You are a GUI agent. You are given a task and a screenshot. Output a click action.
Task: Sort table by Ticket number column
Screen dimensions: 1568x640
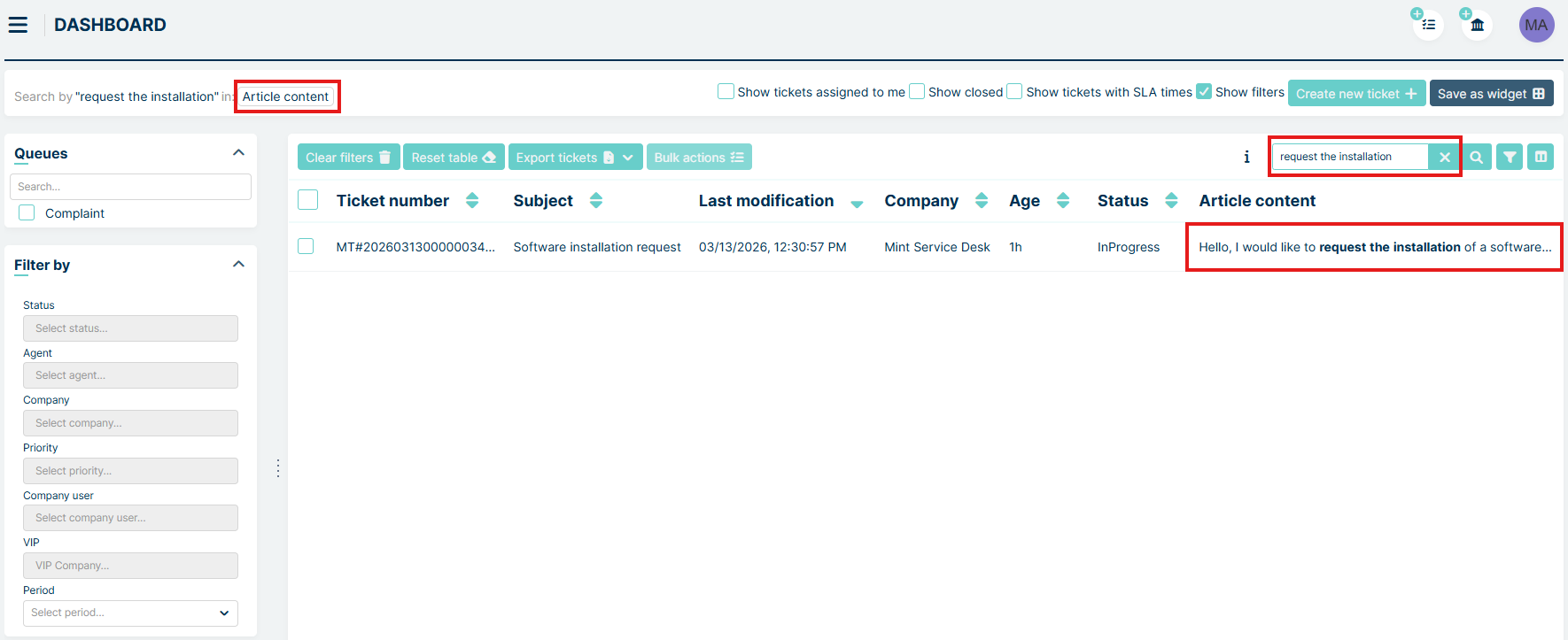point(472,201)
